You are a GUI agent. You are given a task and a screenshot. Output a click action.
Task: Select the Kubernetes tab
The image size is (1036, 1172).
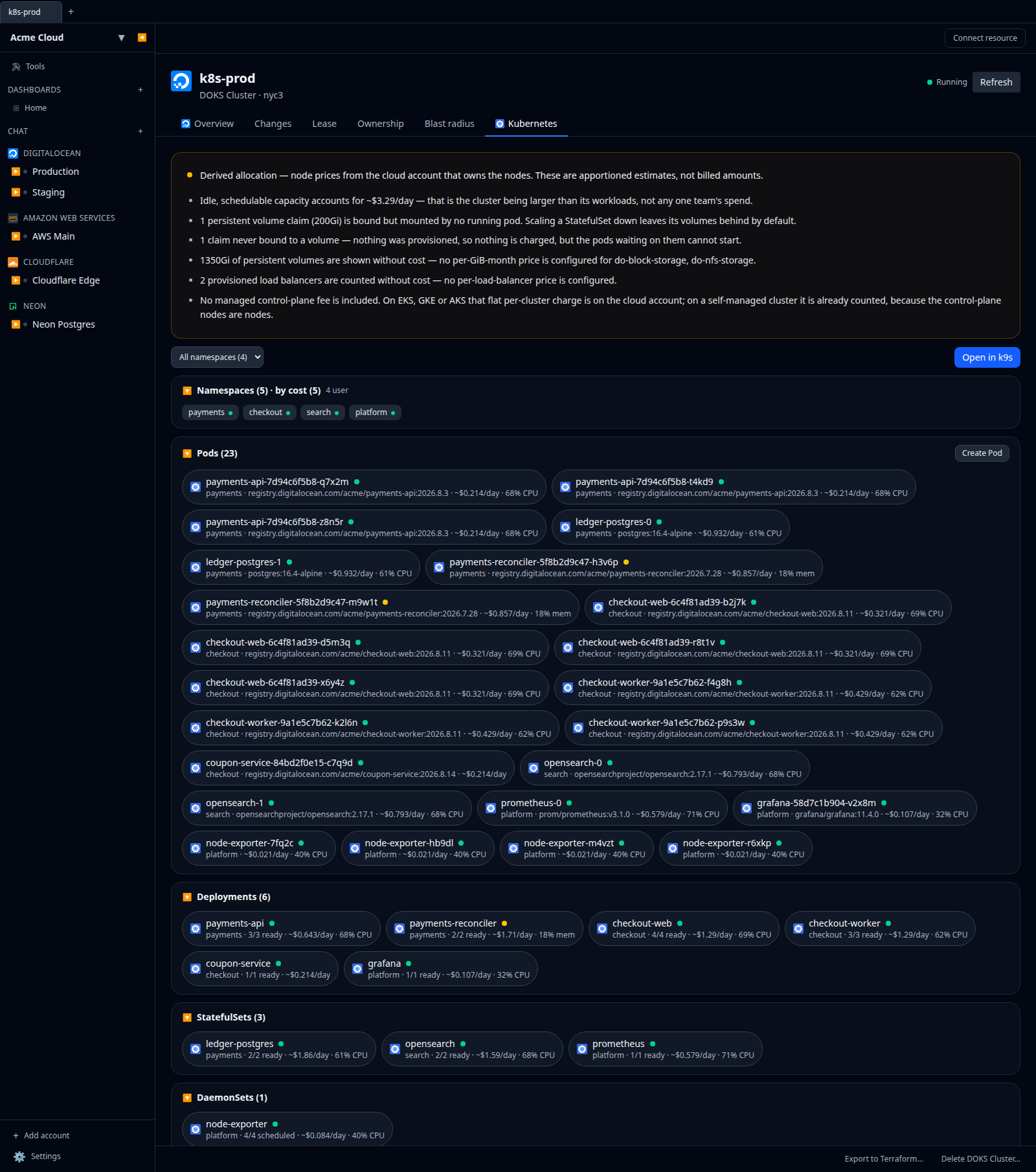pos(526,124)
